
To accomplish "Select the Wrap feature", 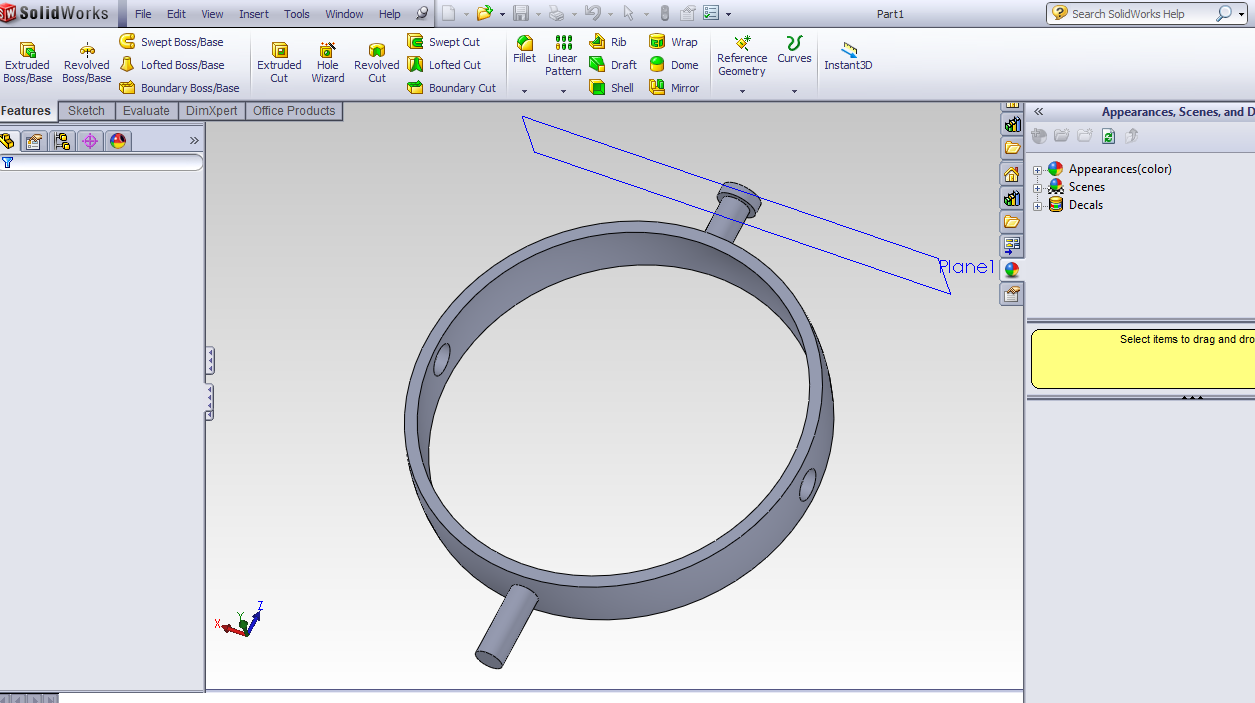I will 673,42.
